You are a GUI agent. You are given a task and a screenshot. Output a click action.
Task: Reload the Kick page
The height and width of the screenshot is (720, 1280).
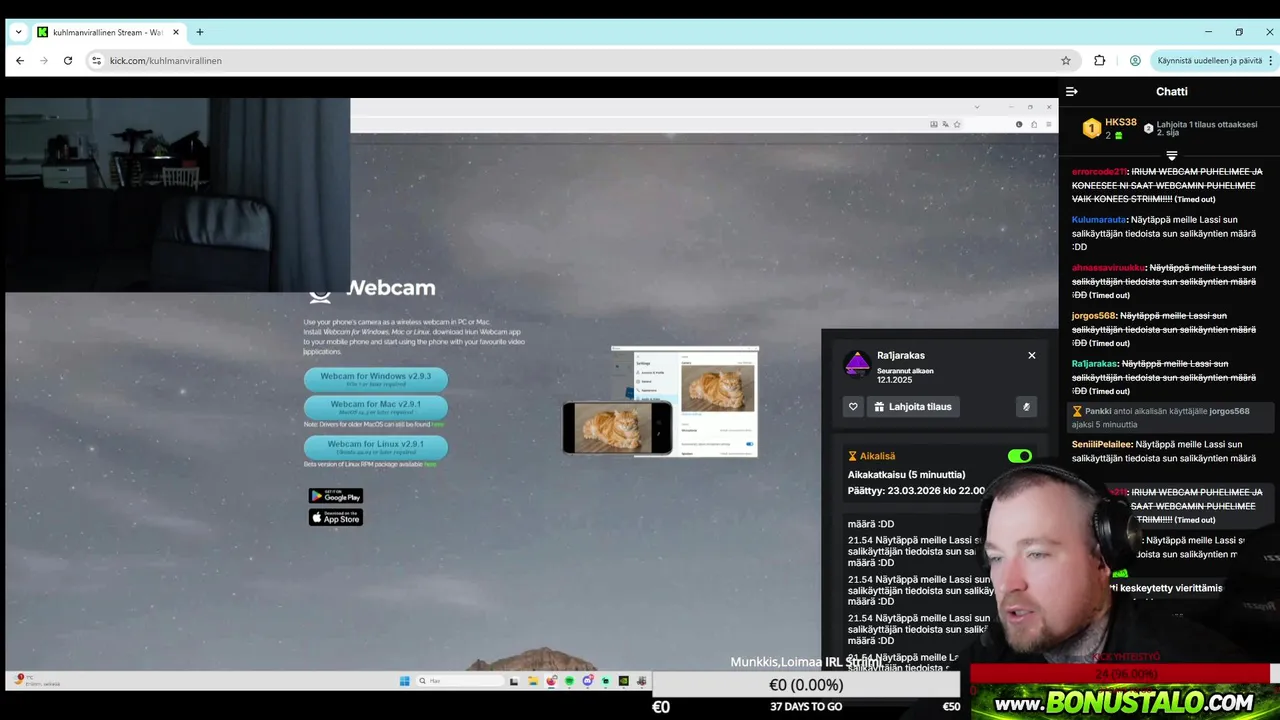click(x=68, y=61)
